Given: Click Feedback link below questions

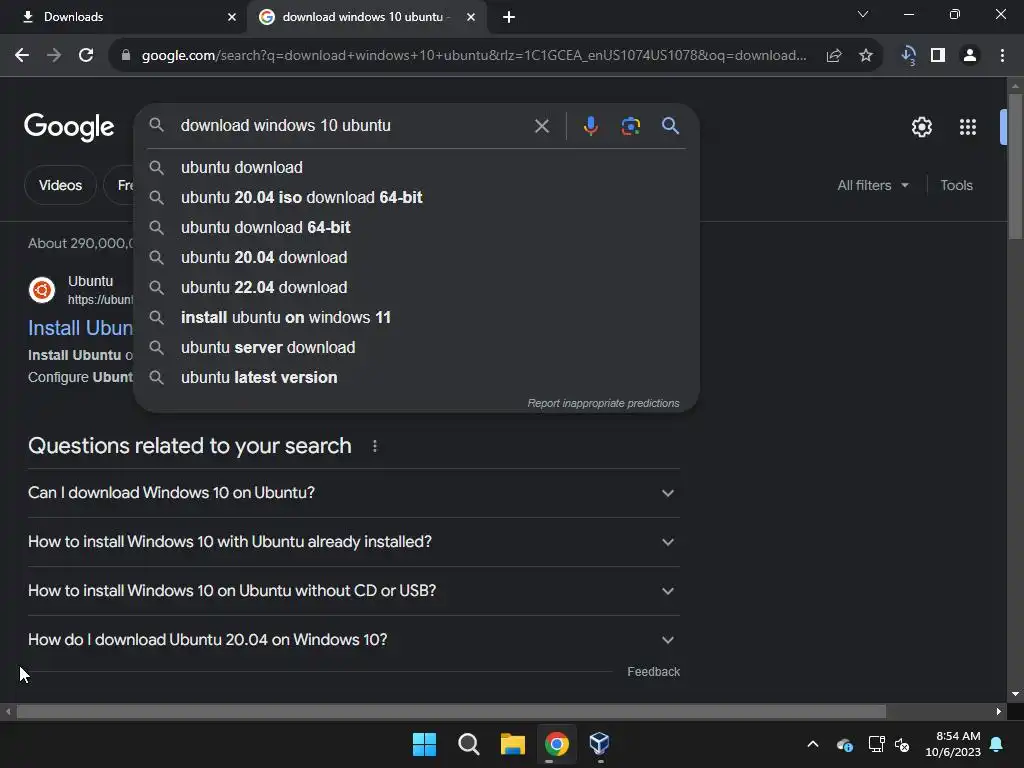Looking at the screenshot, I should (x=653, y=672).
